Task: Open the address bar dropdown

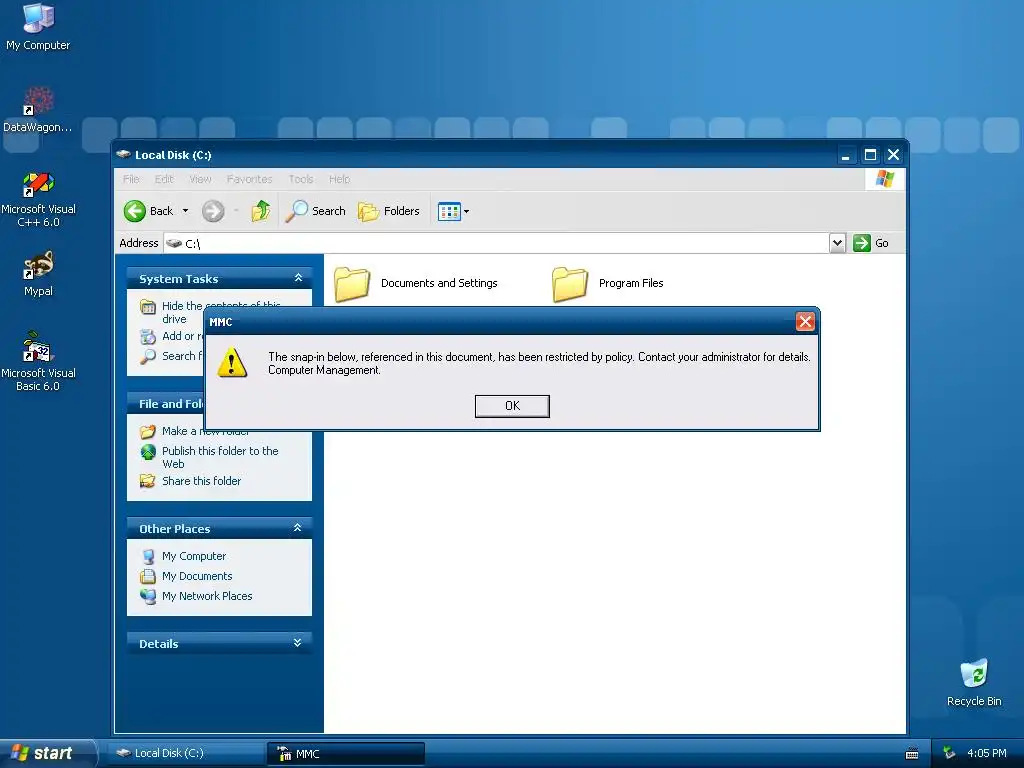Action: 837,243
